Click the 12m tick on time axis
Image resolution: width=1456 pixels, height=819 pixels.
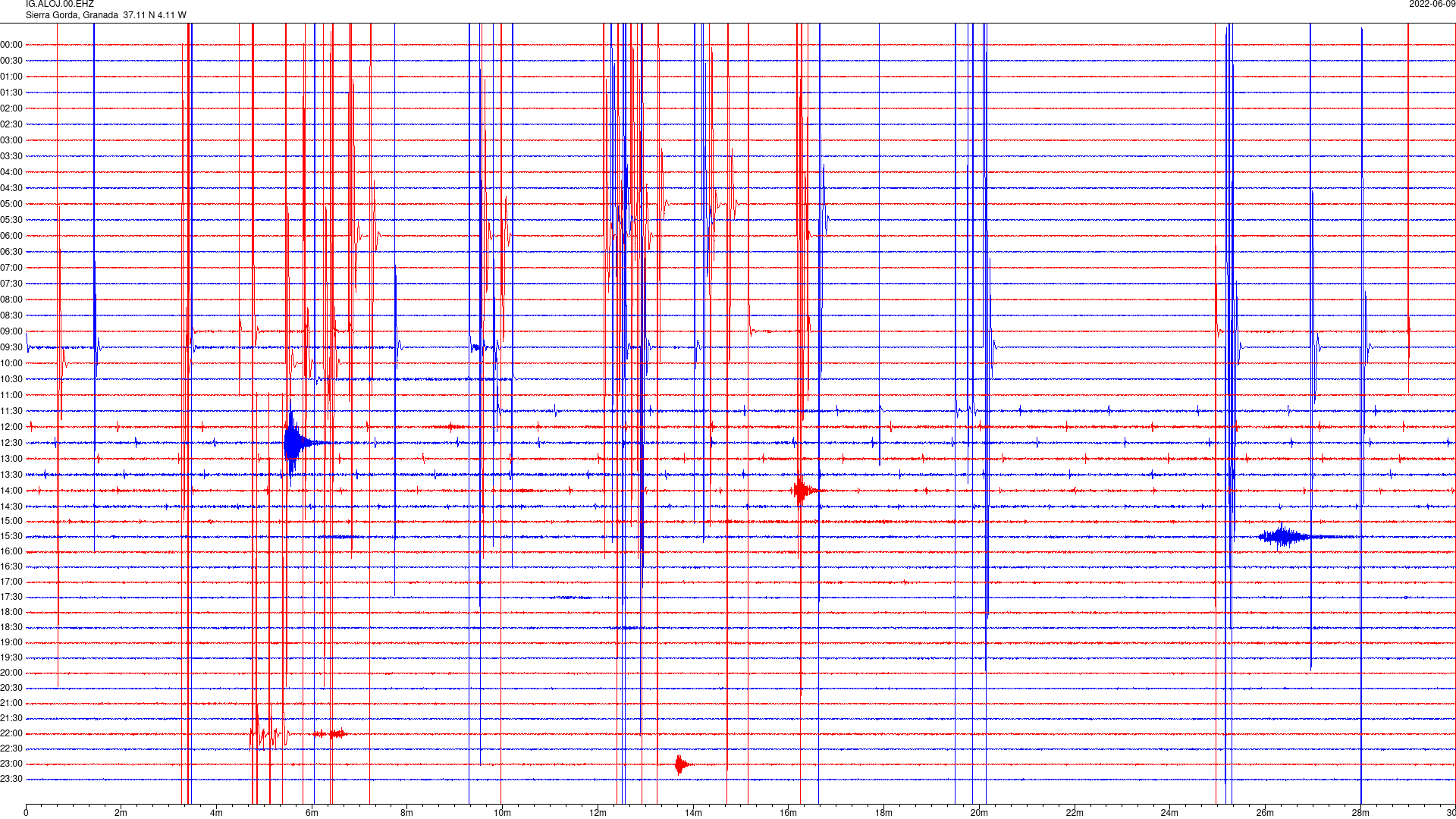tap(598, 813)
